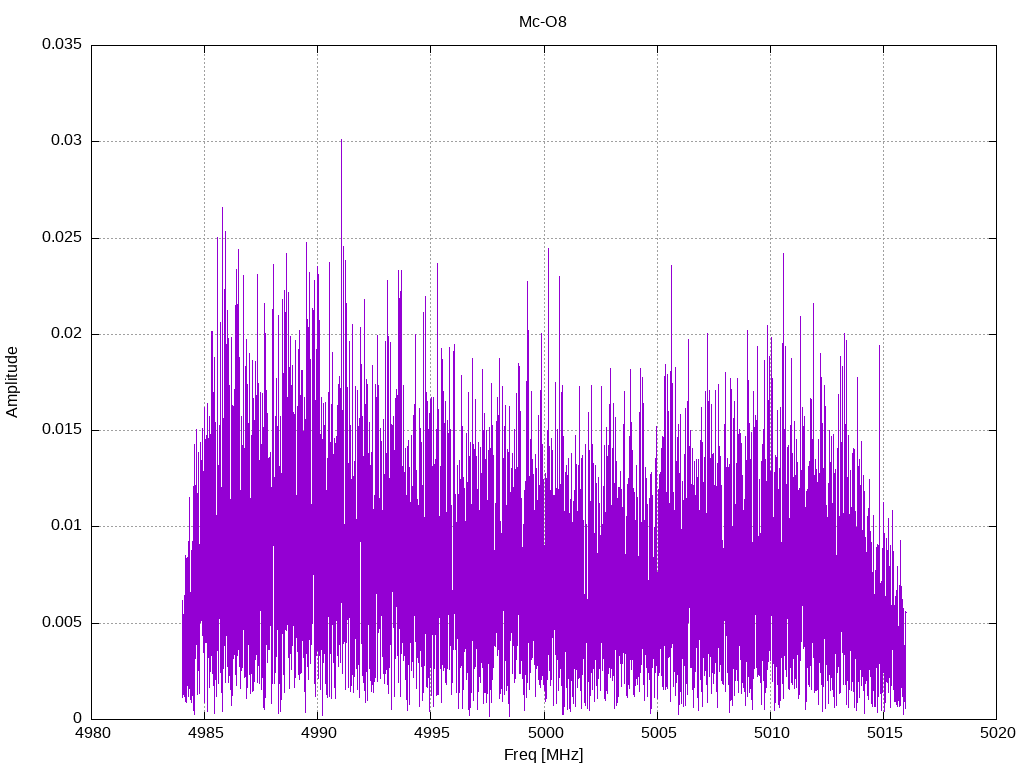Click the plot title Mc-O8
The height and width of the screenshot is (768, 1024).
(543, 21)
